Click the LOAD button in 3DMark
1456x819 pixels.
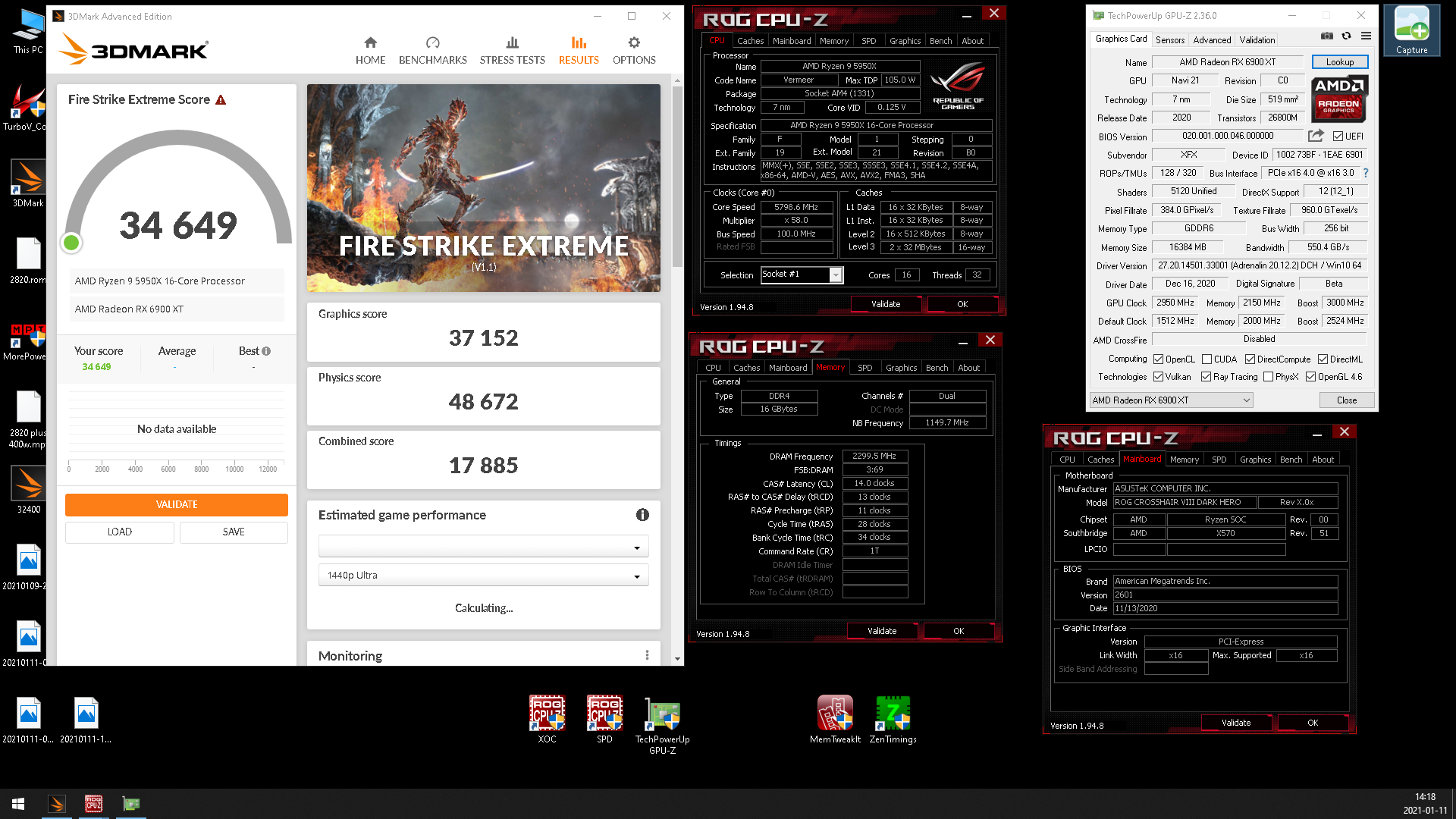coord(120,532)
